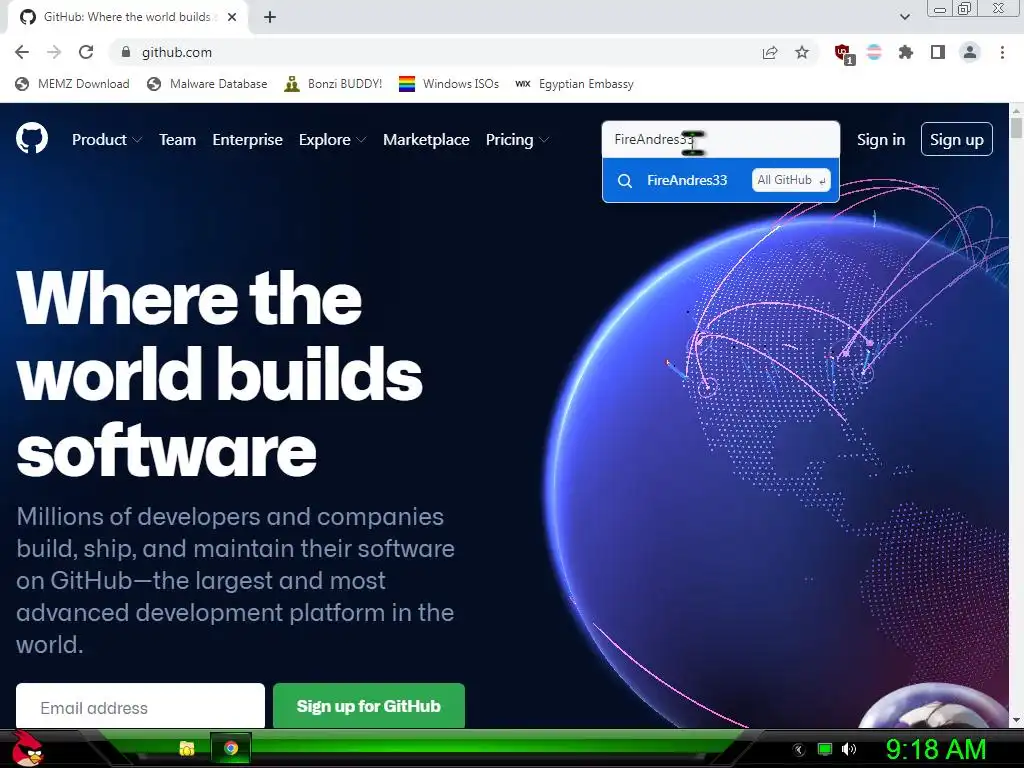Go back with the browser back arrow
Screen dimensions: 1024x768
click(22, 52)
